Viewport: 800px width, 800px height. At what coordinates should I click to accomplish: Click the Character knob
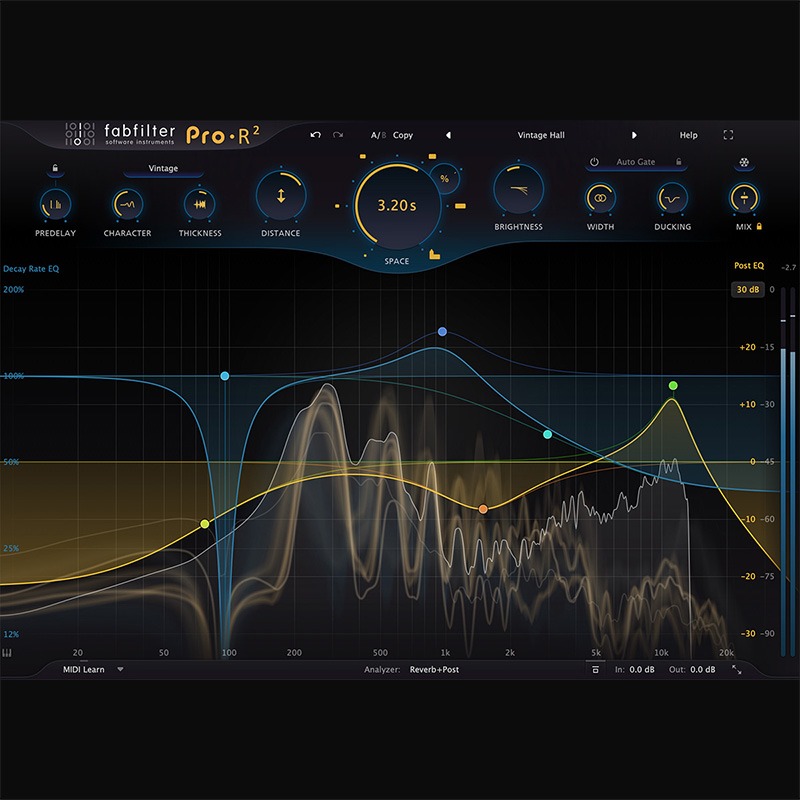pyautogui.click(x=127, y=204)
